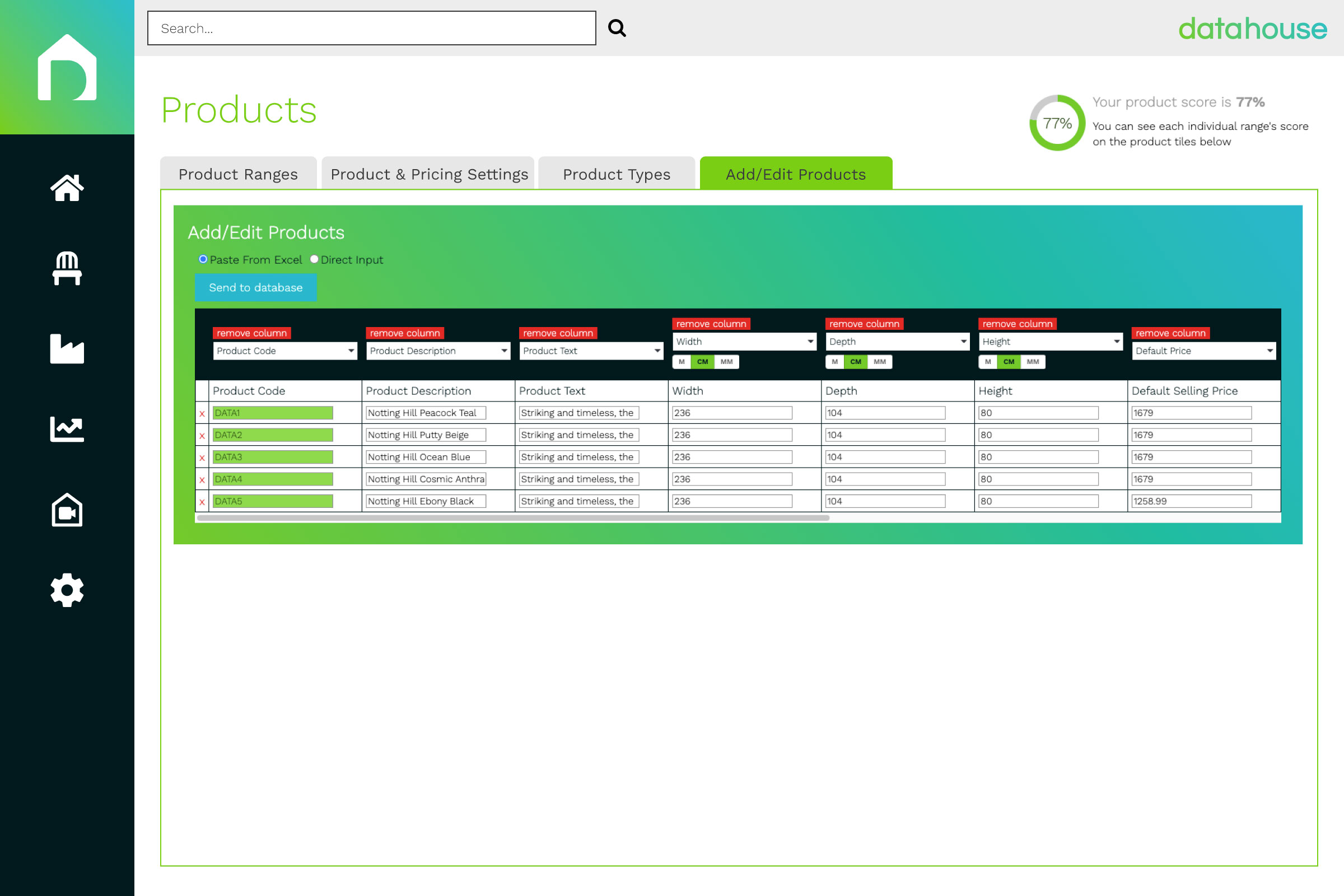Viewport: 1344px width, 896px height.
Task: Set Width unit to CM
Action: pos(703,362)
